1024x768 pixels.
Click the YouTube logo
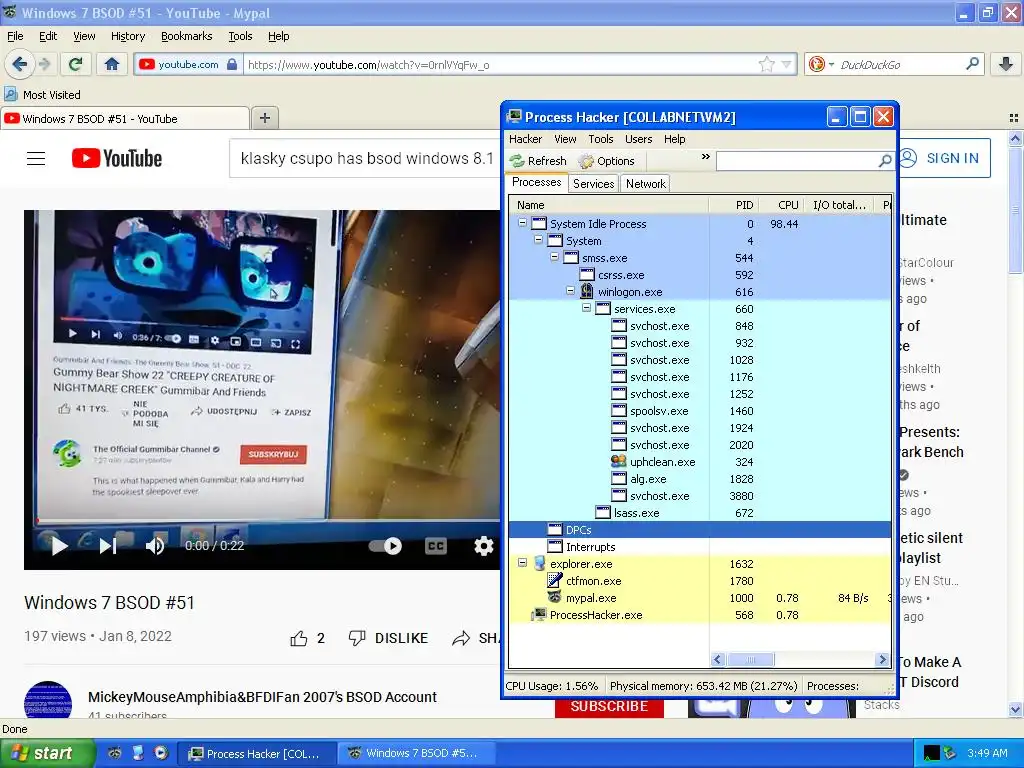point(117,159)
